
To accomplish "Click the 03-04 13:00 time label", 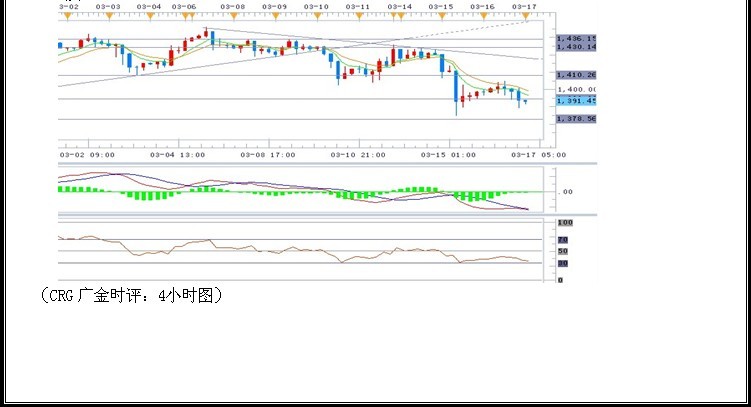I will pyautogui.click(x=178, y=155).
